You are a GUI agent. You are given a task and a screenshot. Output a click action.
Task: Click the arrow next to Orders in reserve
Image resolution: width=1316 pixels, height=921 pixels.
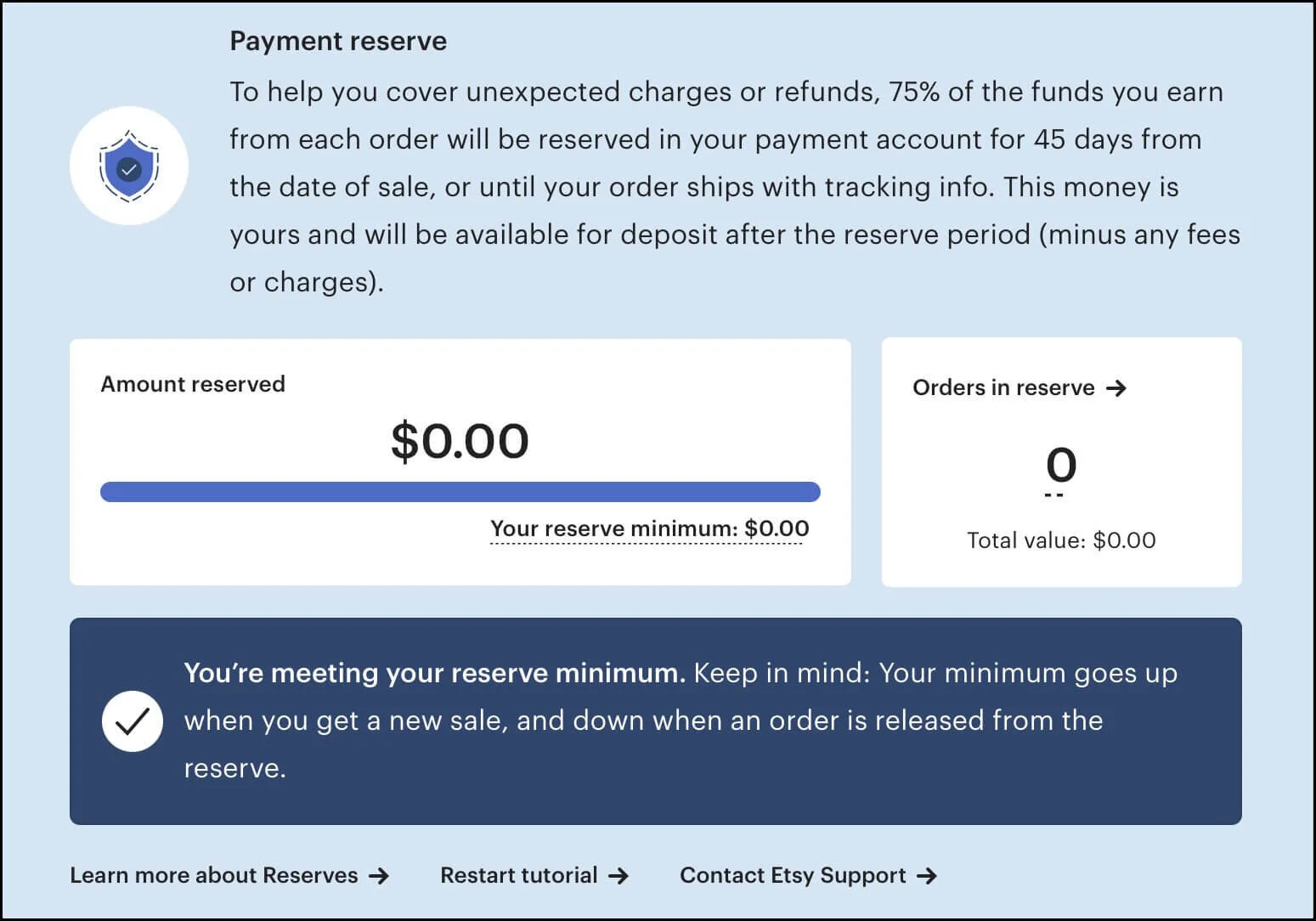point(1119,388)
